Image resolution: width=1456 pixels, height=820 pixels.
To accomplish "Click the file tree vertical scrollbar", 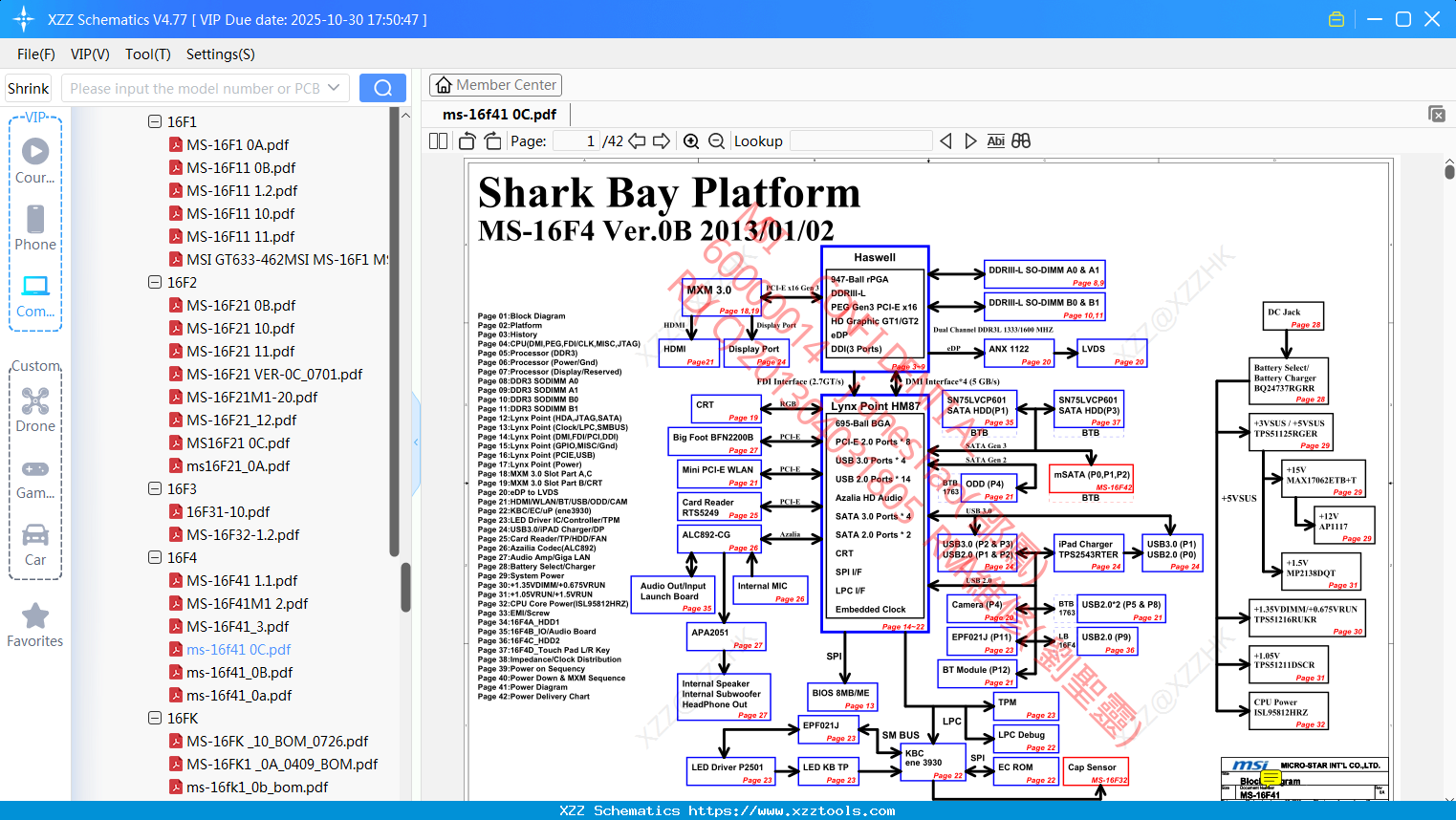I will (405, 587).
